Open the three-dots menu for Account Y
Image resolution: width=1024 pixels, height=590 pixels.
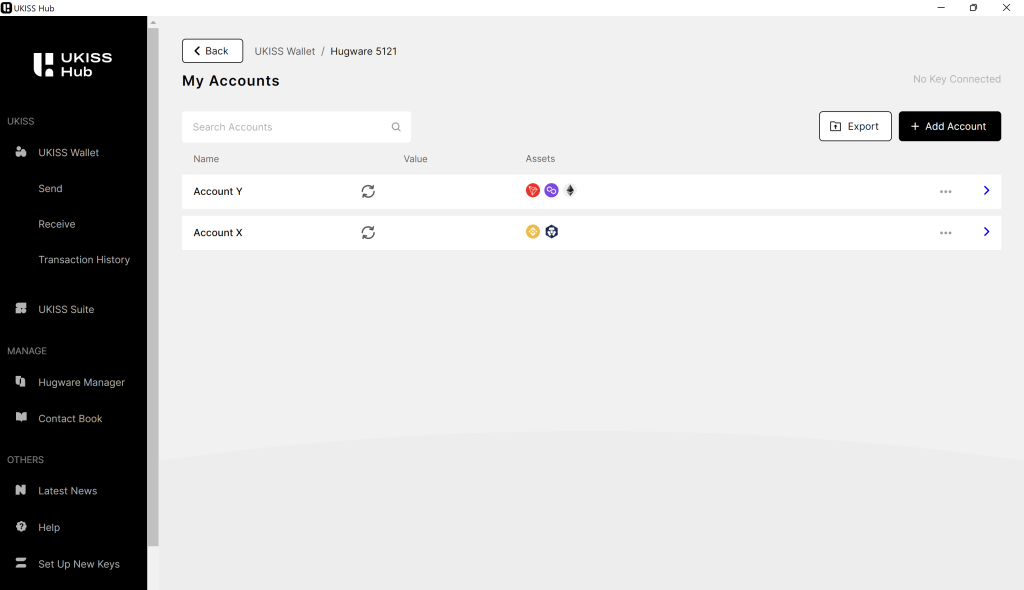pos(946,191)
